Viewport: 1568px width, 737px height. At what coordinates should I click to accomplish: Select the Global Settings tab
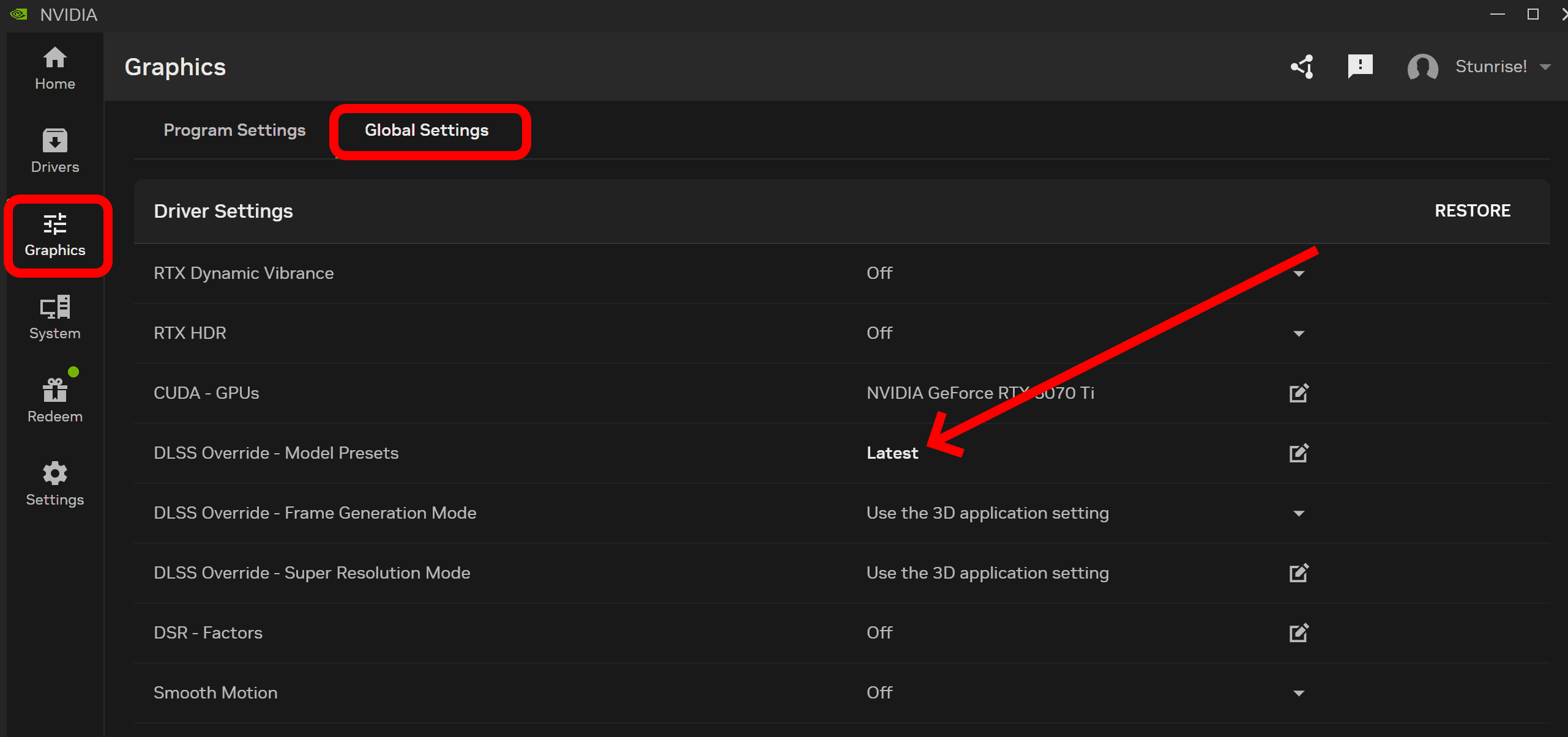coord(427,130)
